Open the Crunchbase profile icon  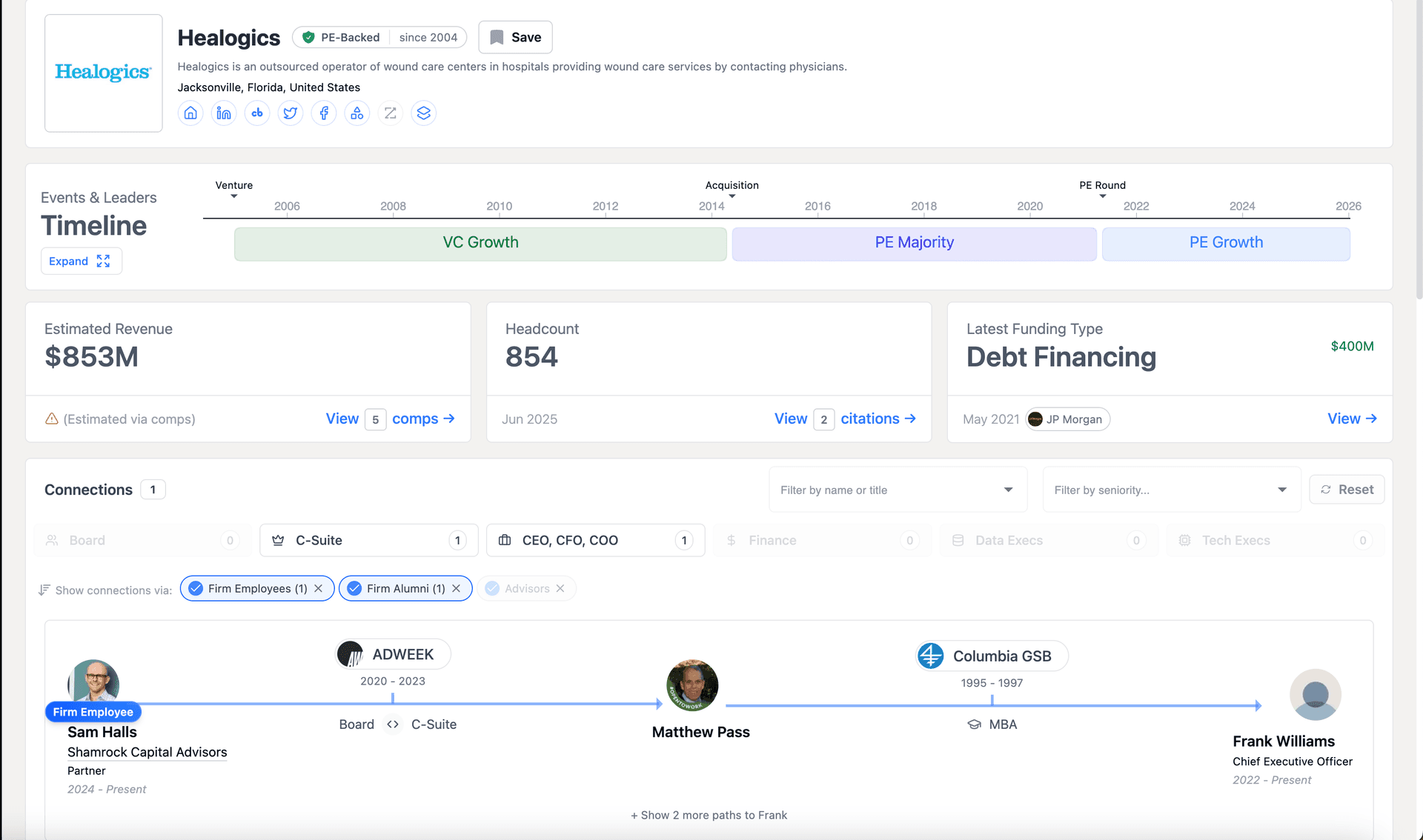[x=257, y=113]
